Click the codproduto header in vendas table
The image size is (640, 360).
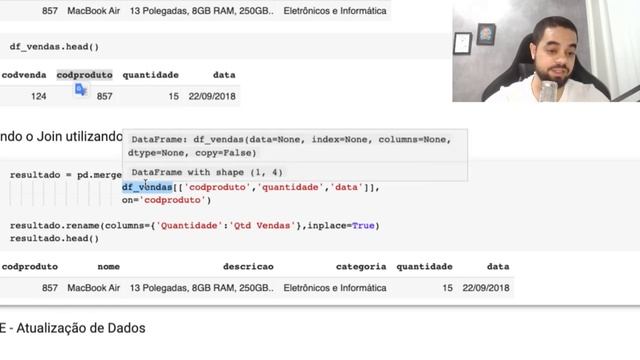(84, 75)
